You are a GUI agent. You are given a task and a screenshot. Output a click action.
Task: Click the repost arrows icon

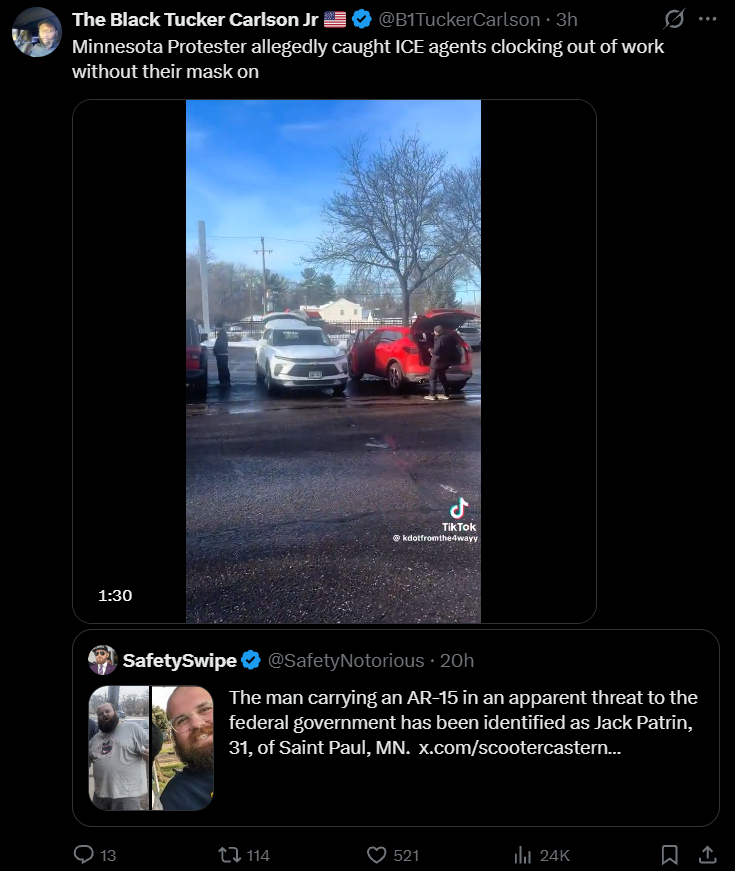(229, 854)
